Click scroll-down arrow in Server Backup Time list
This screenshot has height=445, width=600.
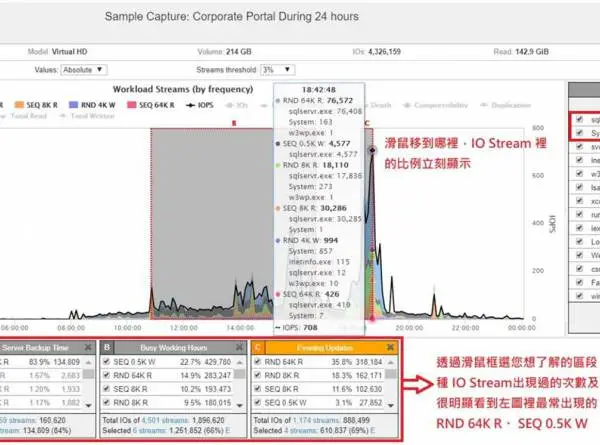(x=88, y=405)
